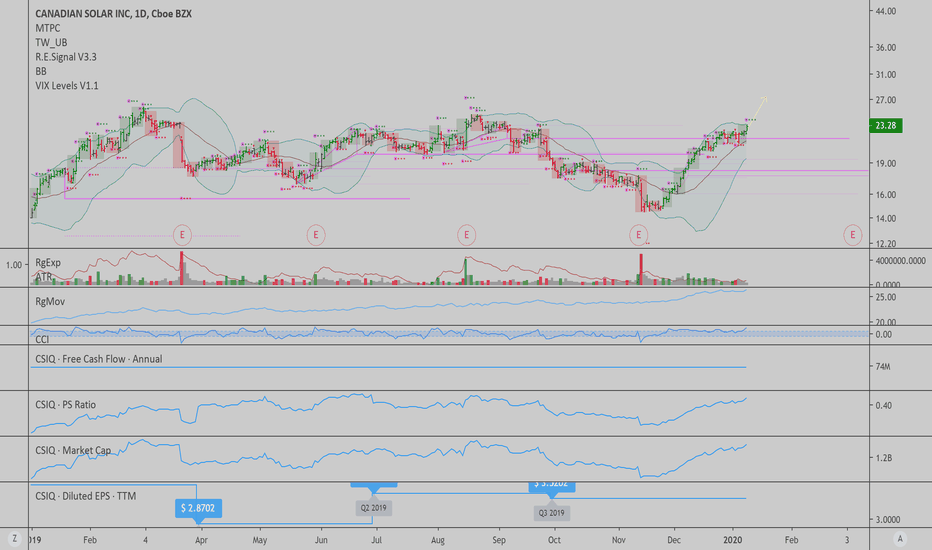Click the Jul label on time axis
This screenshot has width=932, height=550.
(x=376, y=540)
